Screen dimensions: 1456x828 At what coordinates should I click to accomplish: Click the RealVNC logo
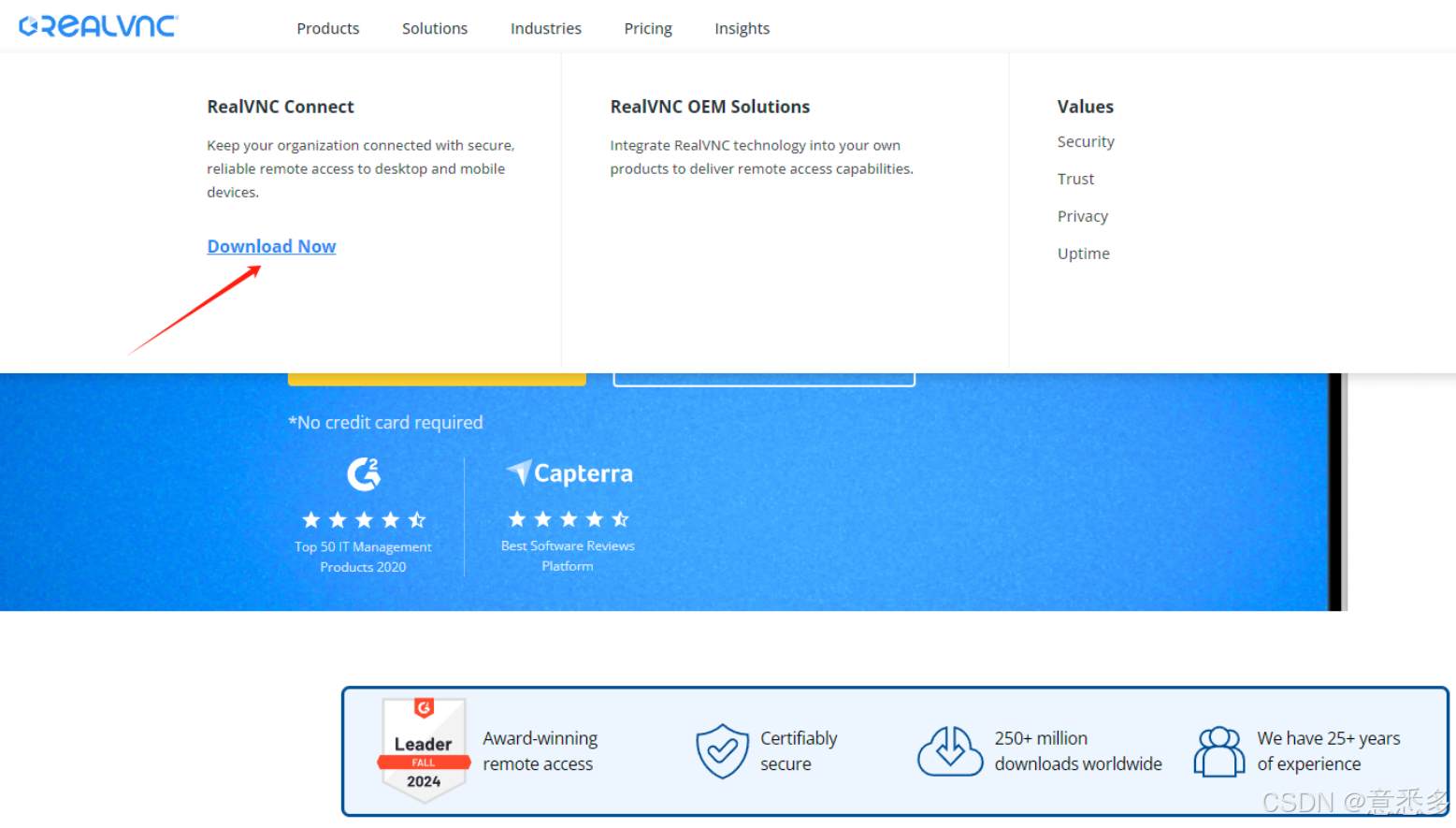(x=98, y=26)
